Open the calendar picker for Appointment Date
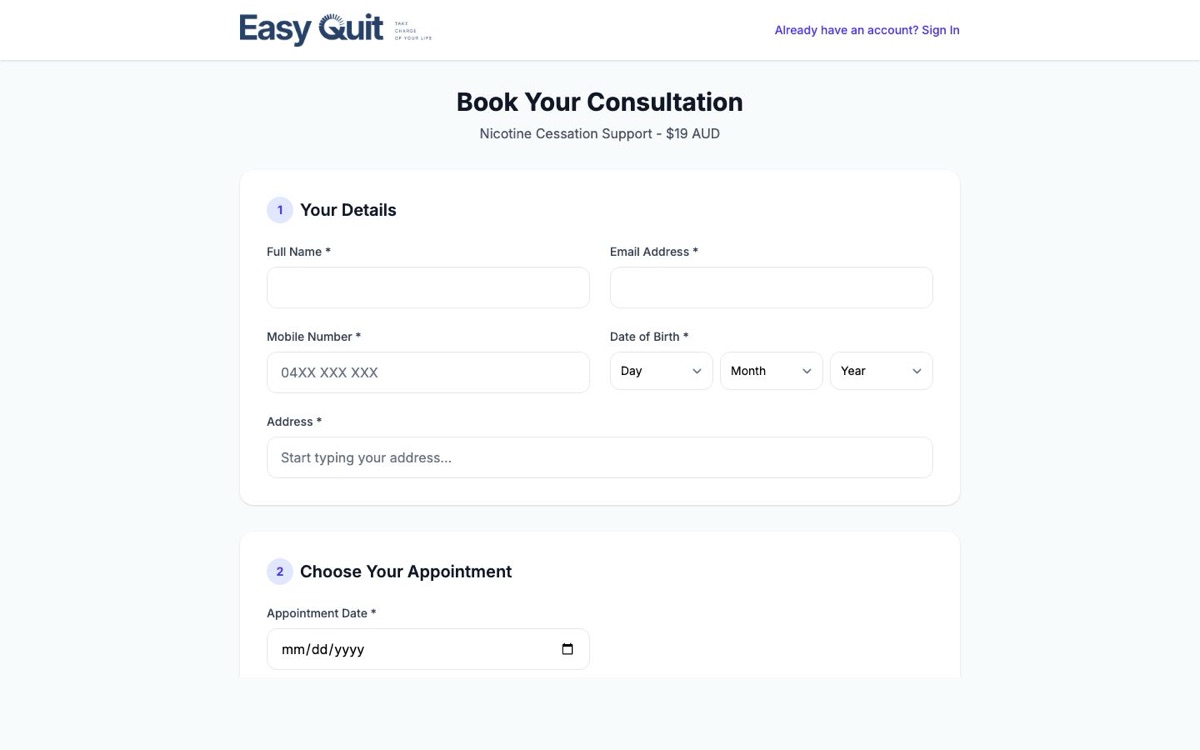1200x750 pixels. coord(567,649)
